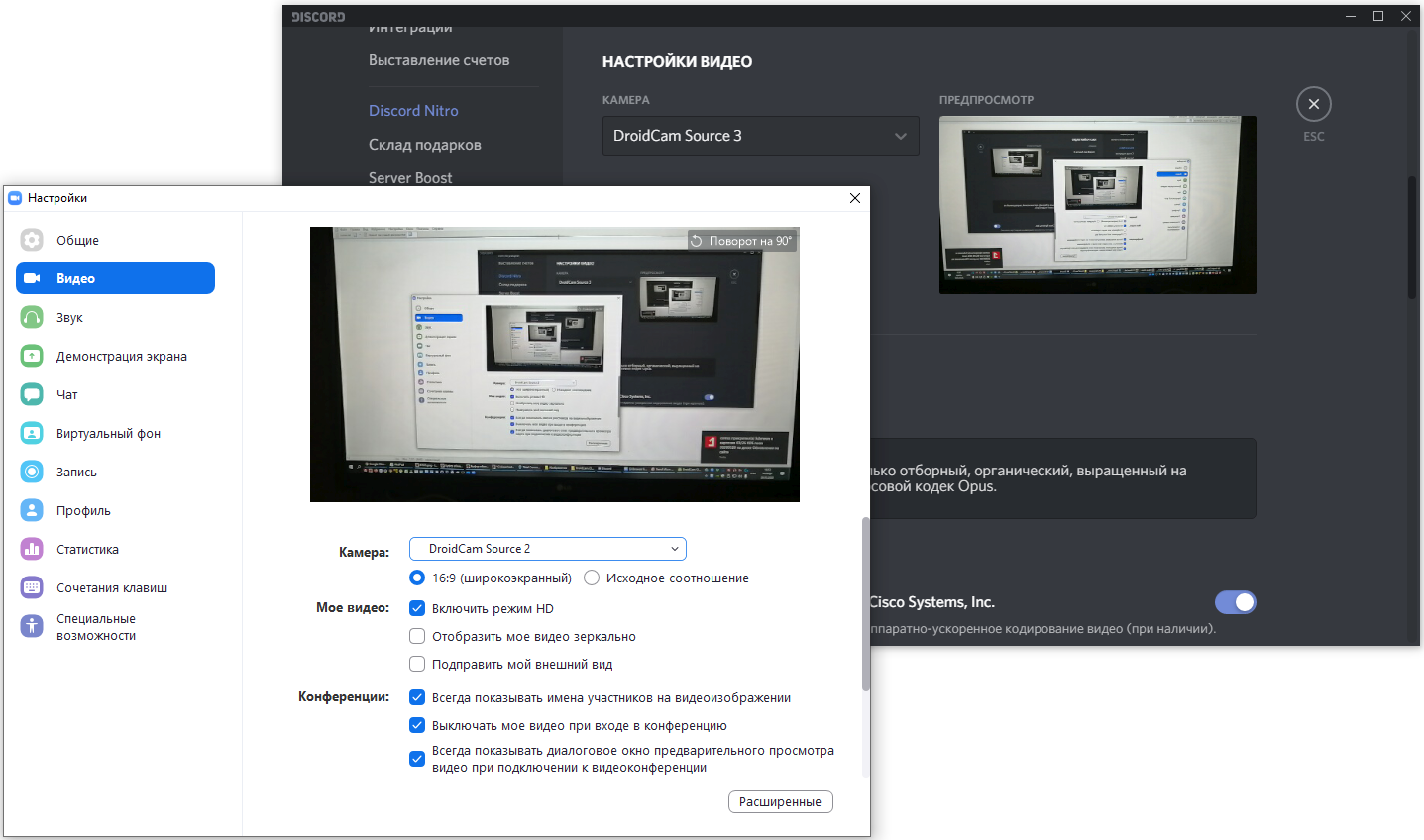
Task: Click the rotate icon on the video preview
Action: [697, 241]
